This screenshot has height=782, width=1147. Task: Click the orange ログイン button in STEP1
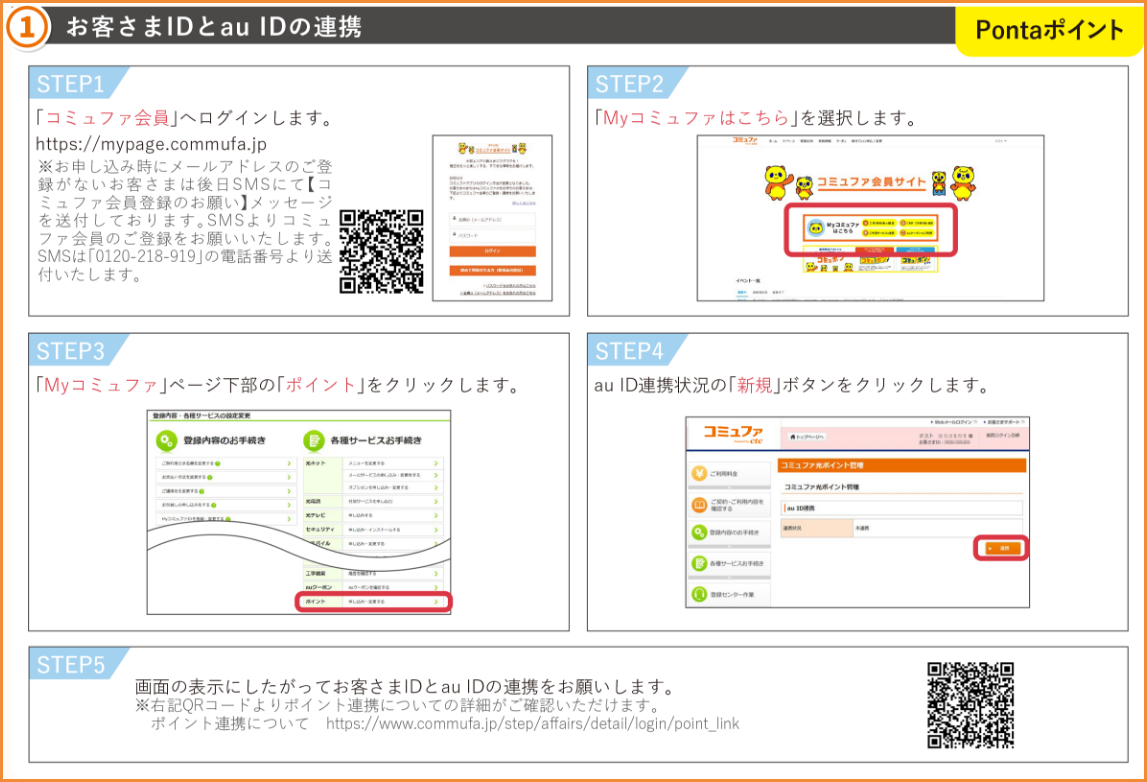492,251
